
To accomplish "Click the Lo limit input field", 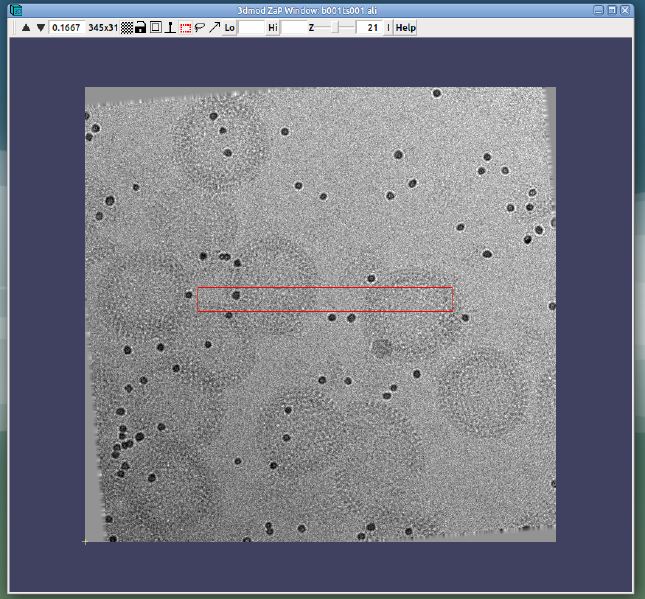I will (x=251, y=28).
